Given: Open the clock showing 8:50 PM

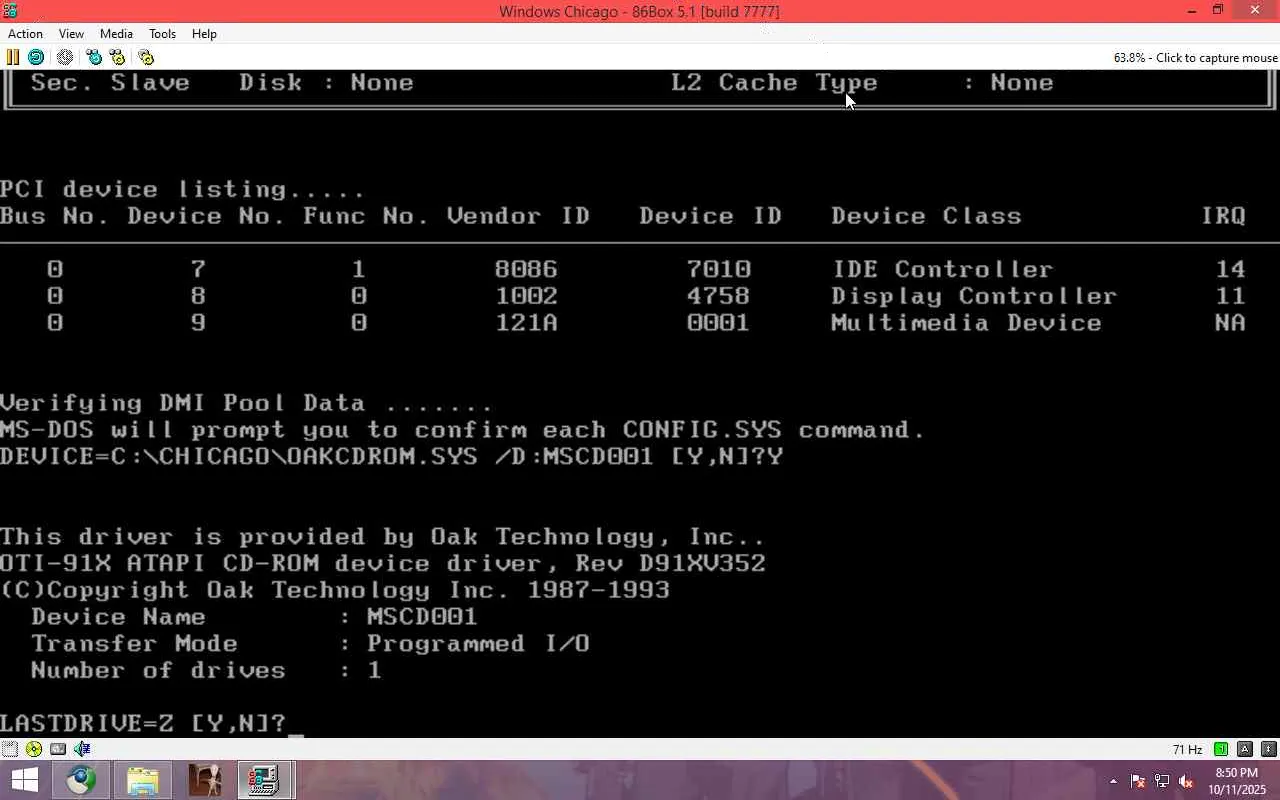Looking at the screenshot, I should coord(1236,781).
